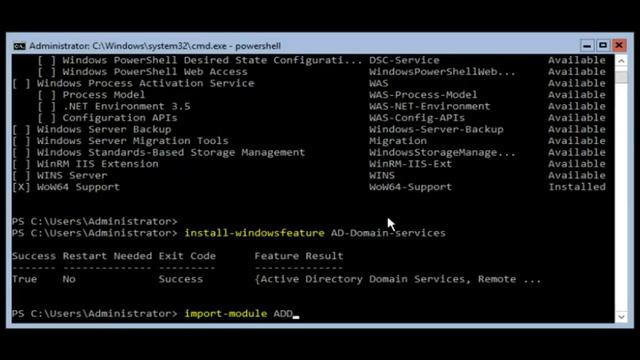Click '{Active Directory Domain Services, Remote ...' result
640x360 pixels.
(398, 279)
